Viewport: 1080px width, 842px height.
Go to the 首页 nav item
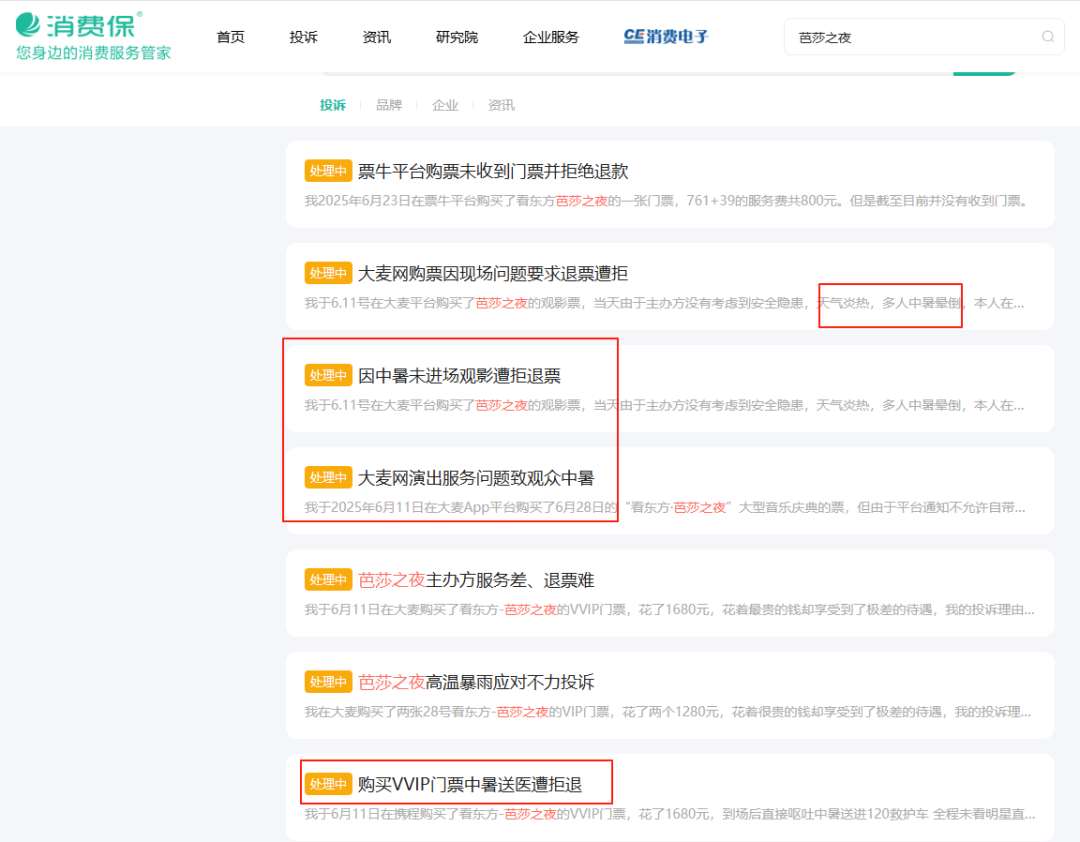click(230, 37)
